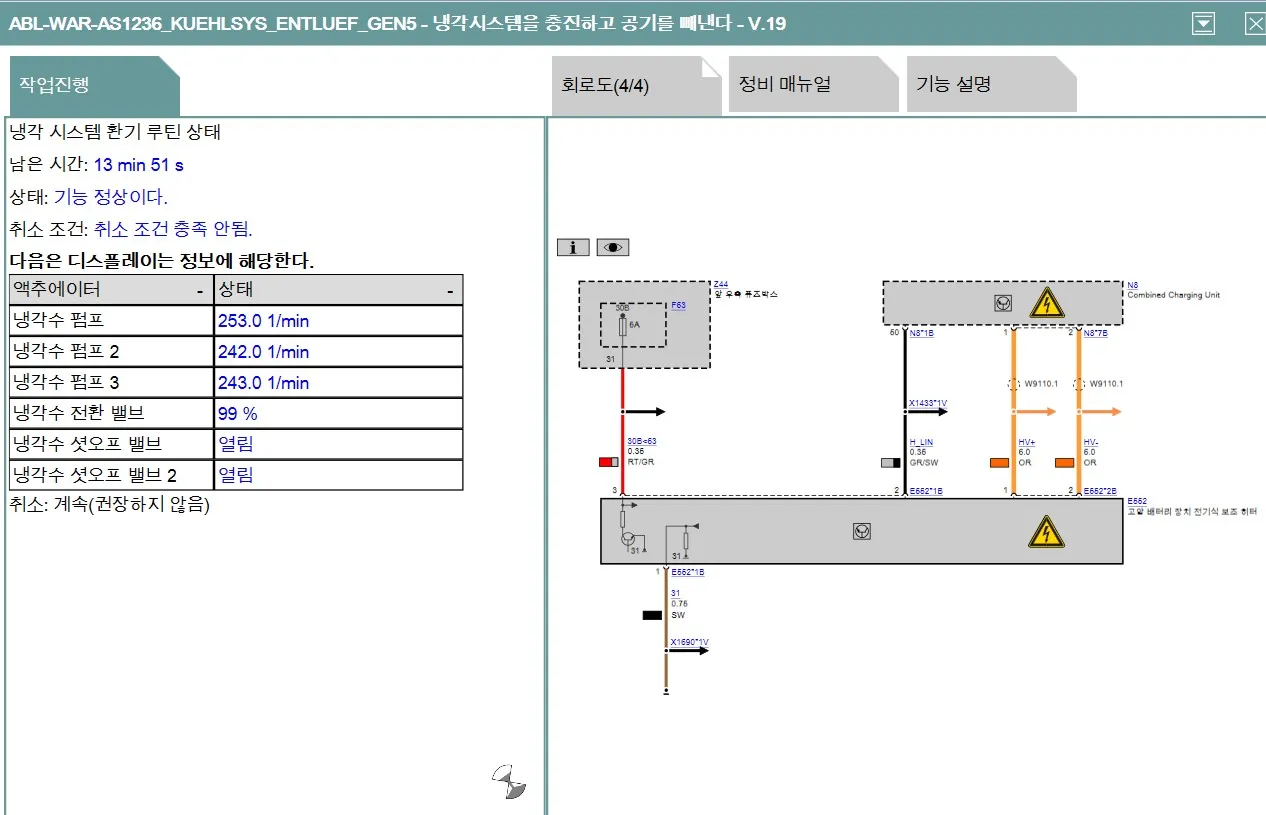Expand the 액추에이터 column header sort control
1266x815 pixels.
point(200,291)
